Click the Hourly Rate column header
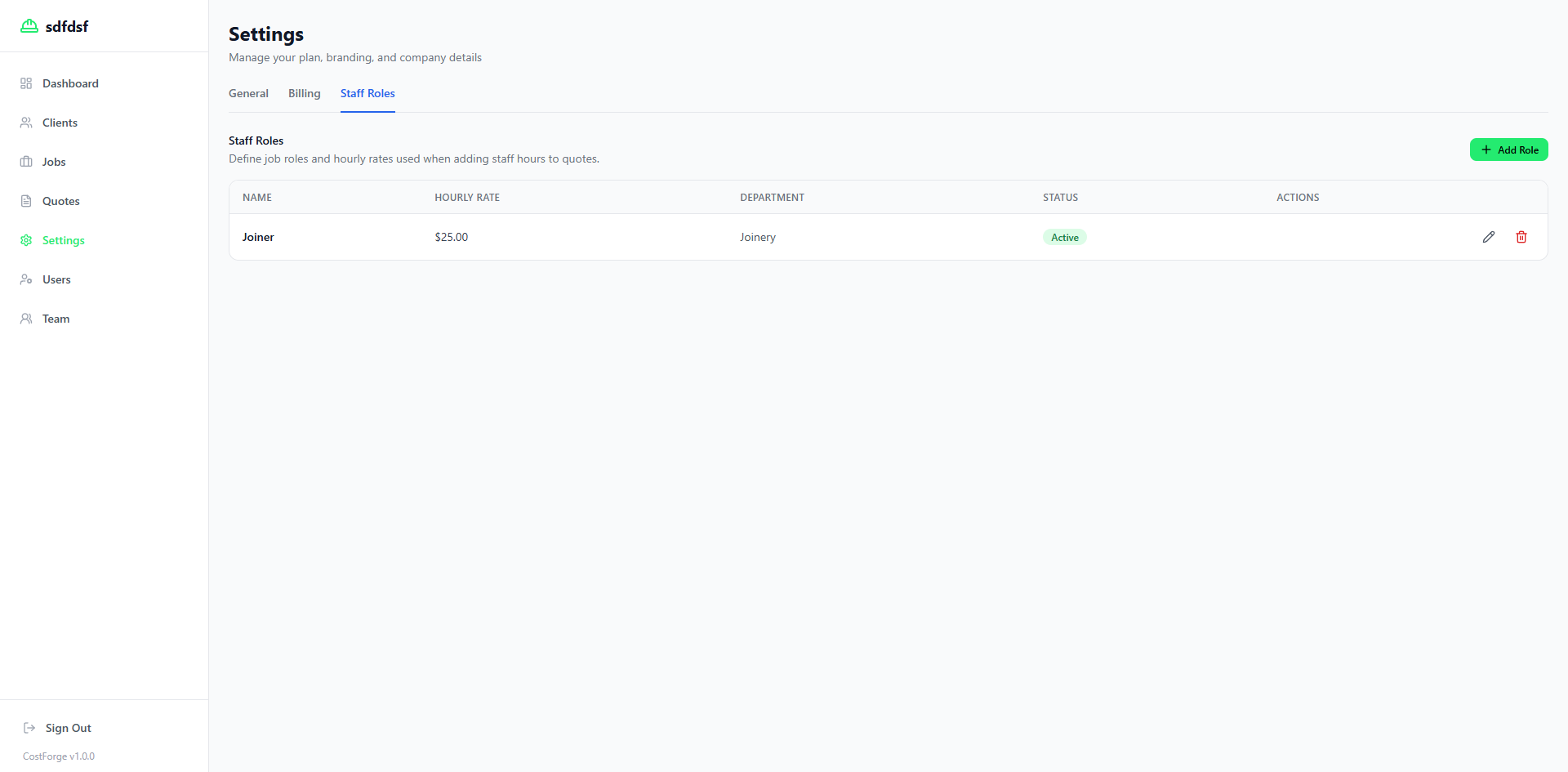 [467, 198]
